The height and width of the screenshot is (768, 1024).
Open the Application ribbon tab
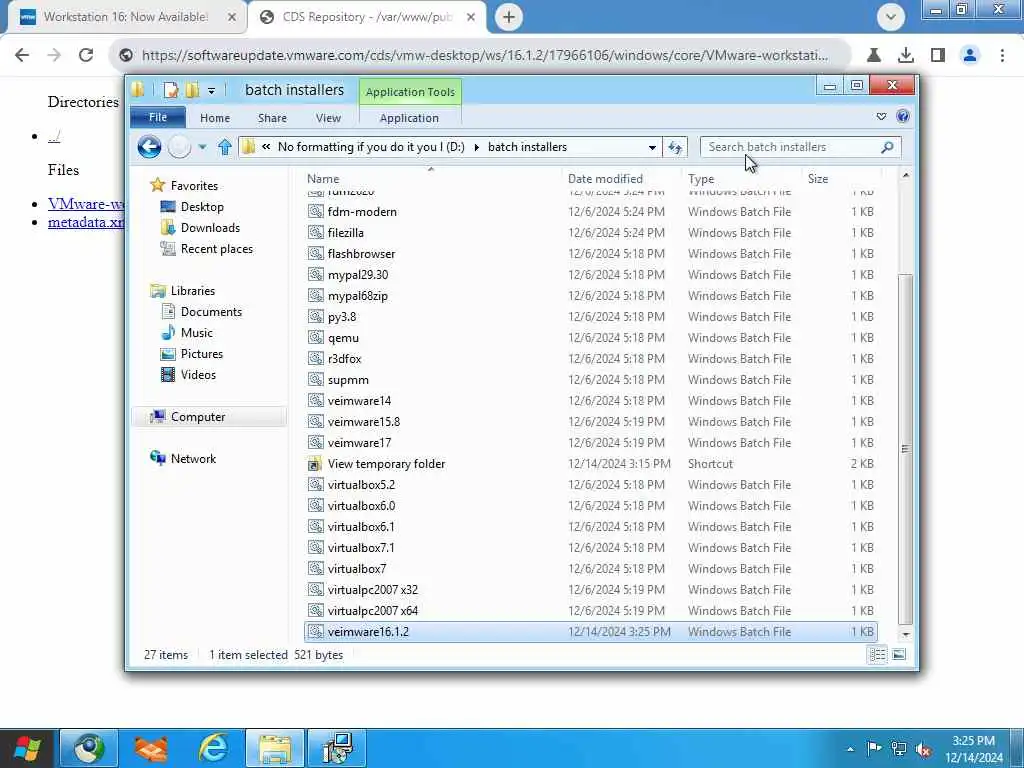tap(409, 118)
